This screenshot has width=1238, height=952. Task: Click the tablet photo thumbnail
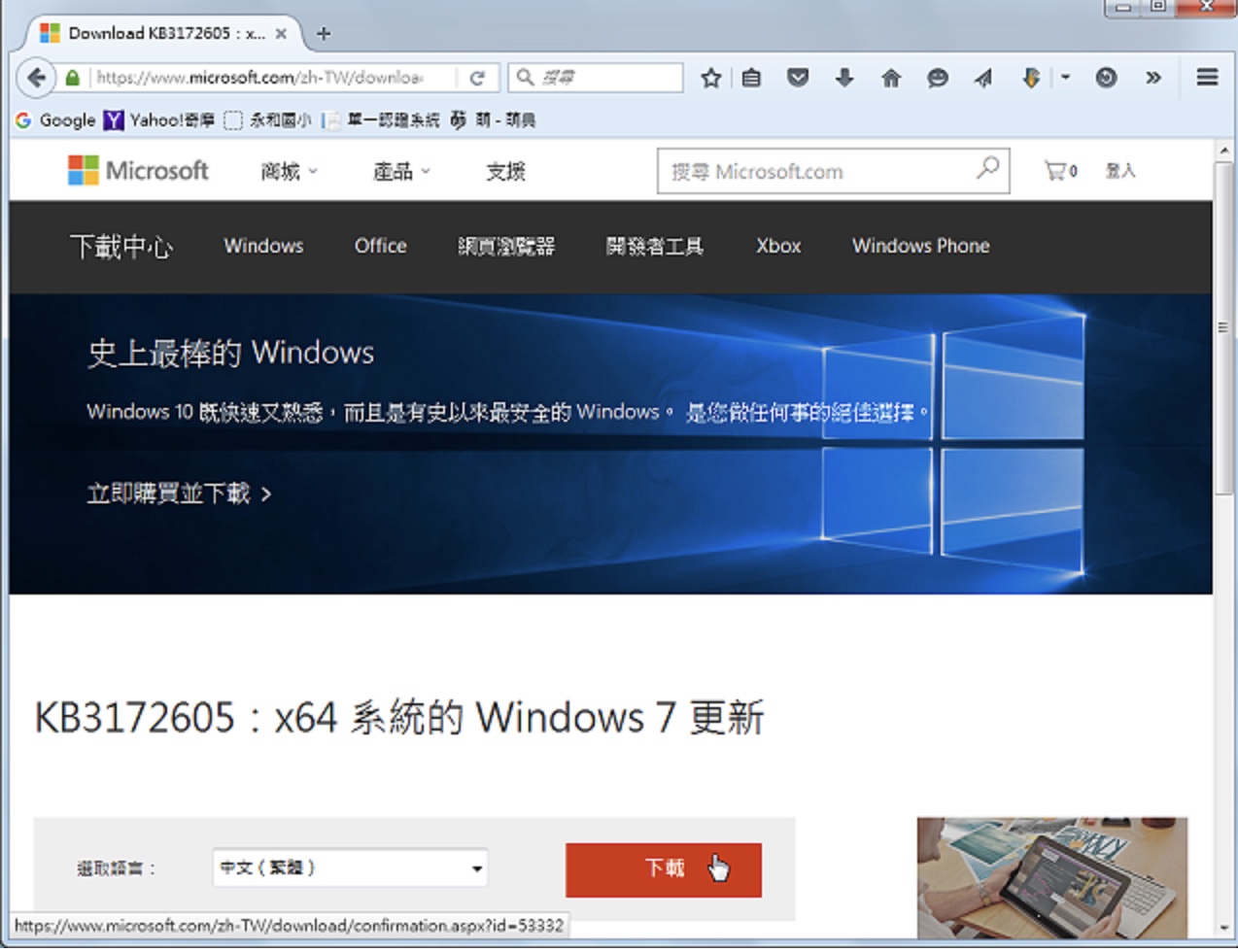point(1052,877)
